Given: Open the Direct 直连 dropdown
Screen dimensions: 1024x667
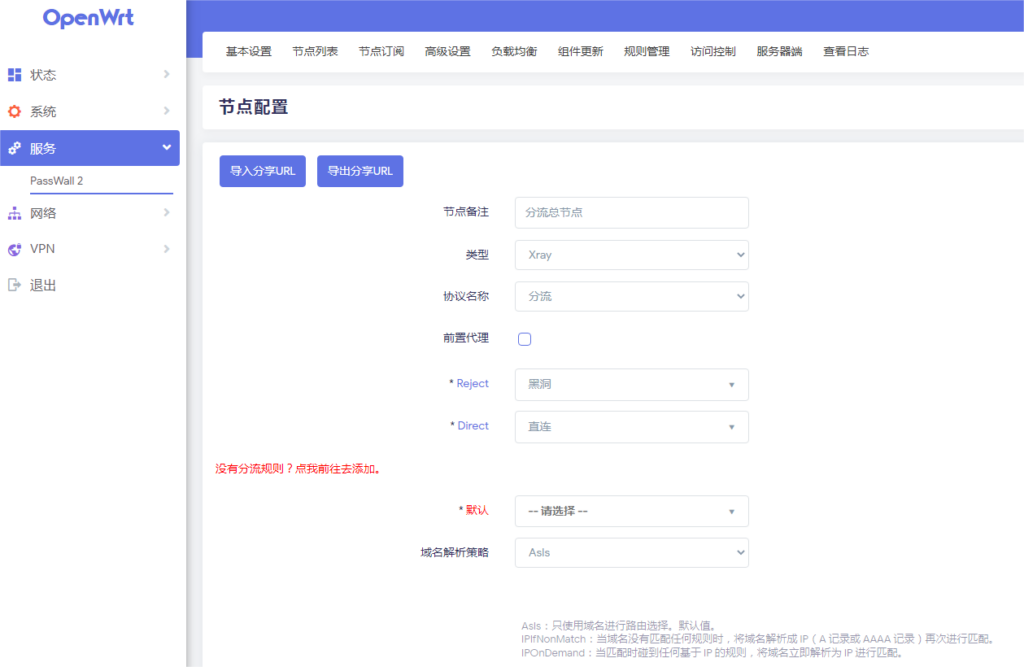Looking at the screenshot, I should click(x=631, y=427).
